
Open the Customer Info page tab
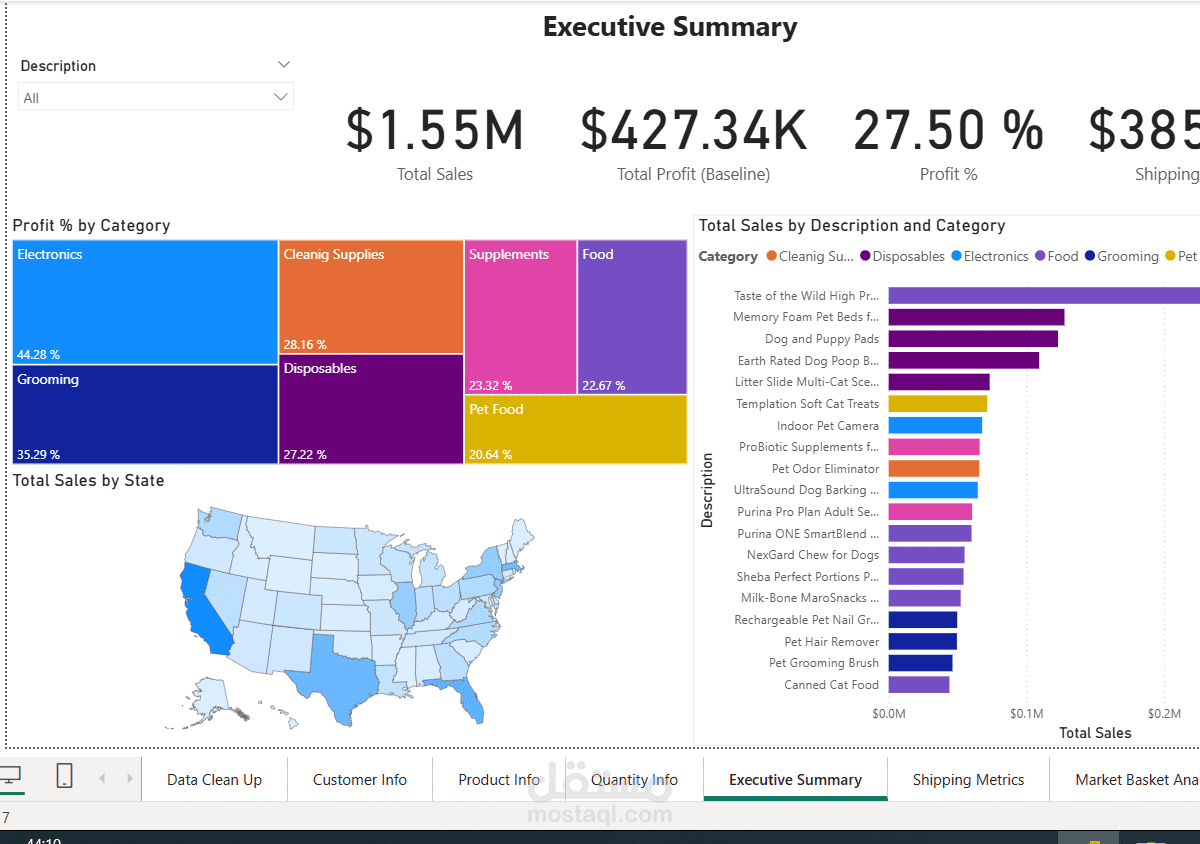[x=360, y=780]
